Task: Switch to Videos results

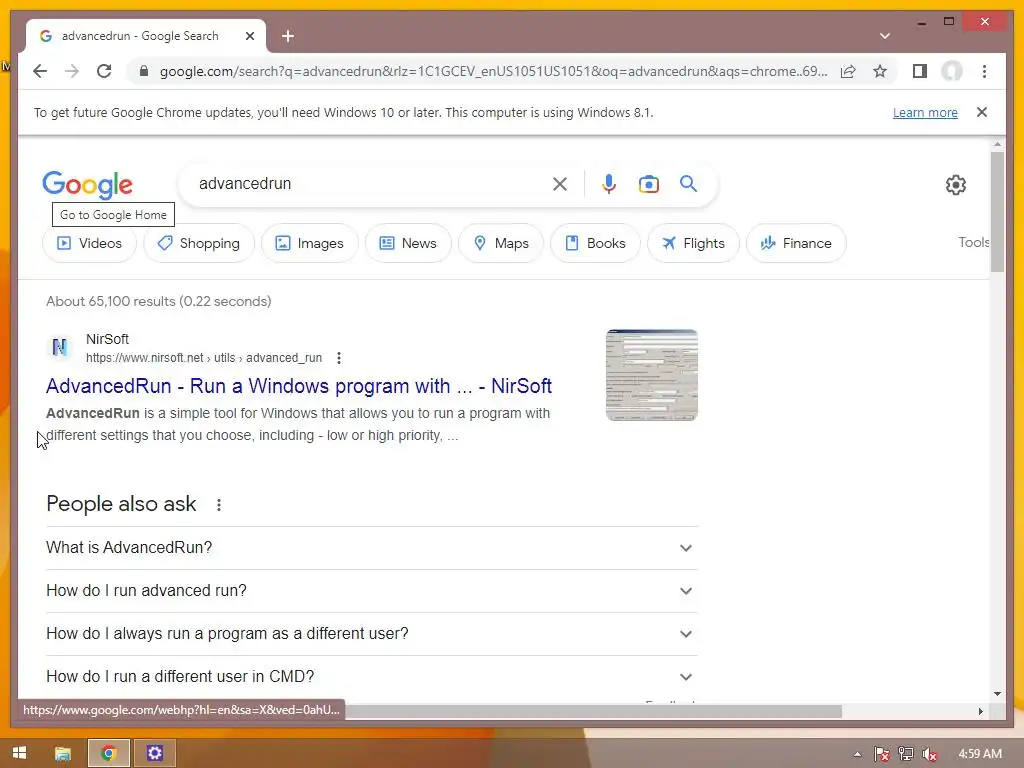Action: coord(89,243)
